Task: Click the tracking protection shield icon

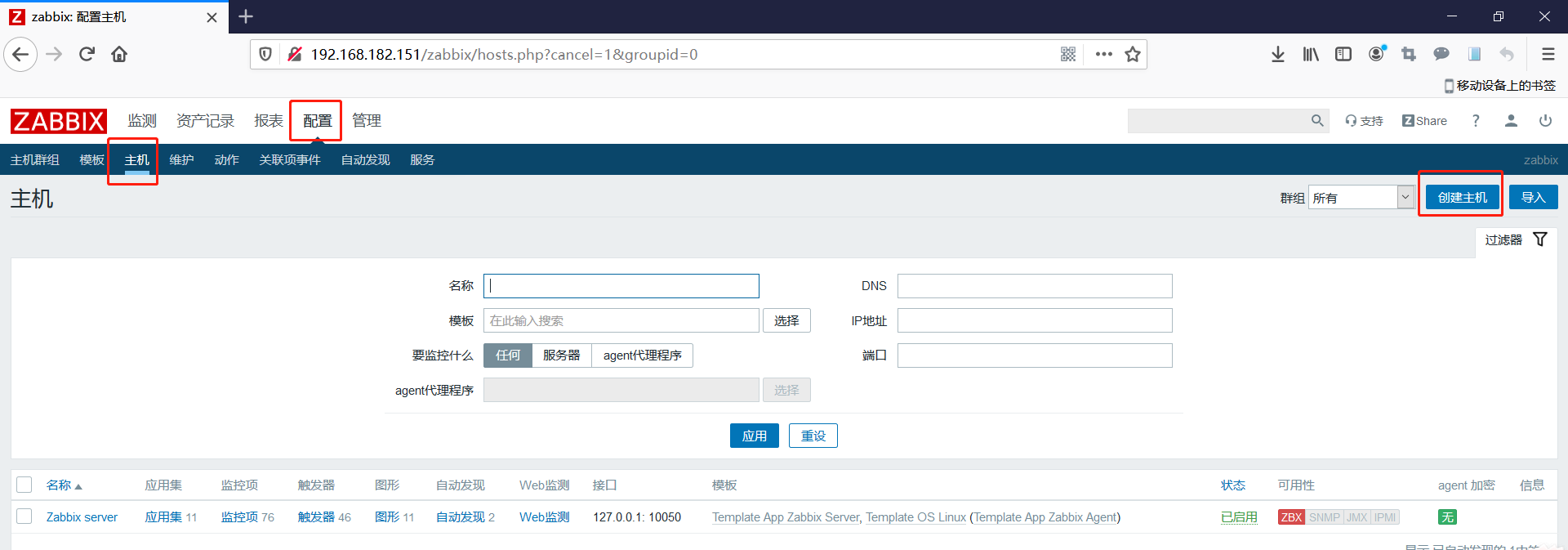Action: pos(265,55)
